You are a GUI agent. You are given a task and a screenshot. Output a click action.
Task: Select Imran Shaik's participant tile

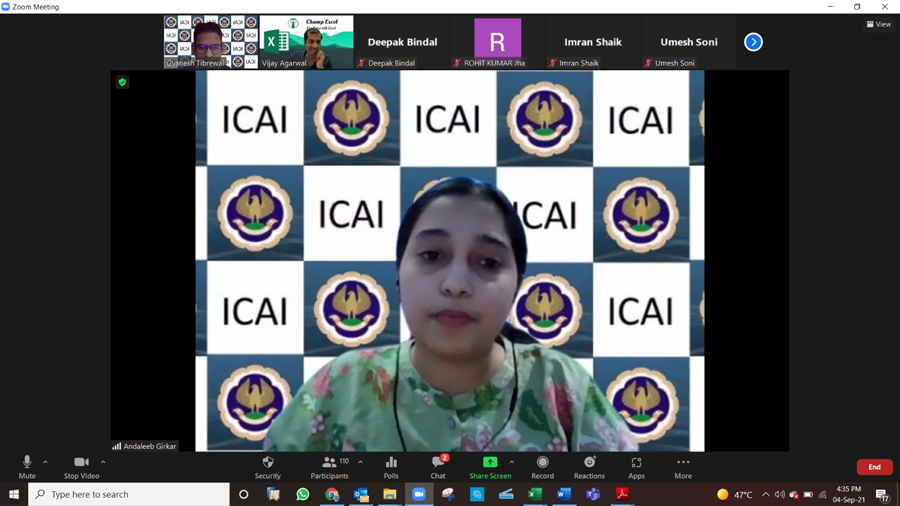(x=593, y=42)
